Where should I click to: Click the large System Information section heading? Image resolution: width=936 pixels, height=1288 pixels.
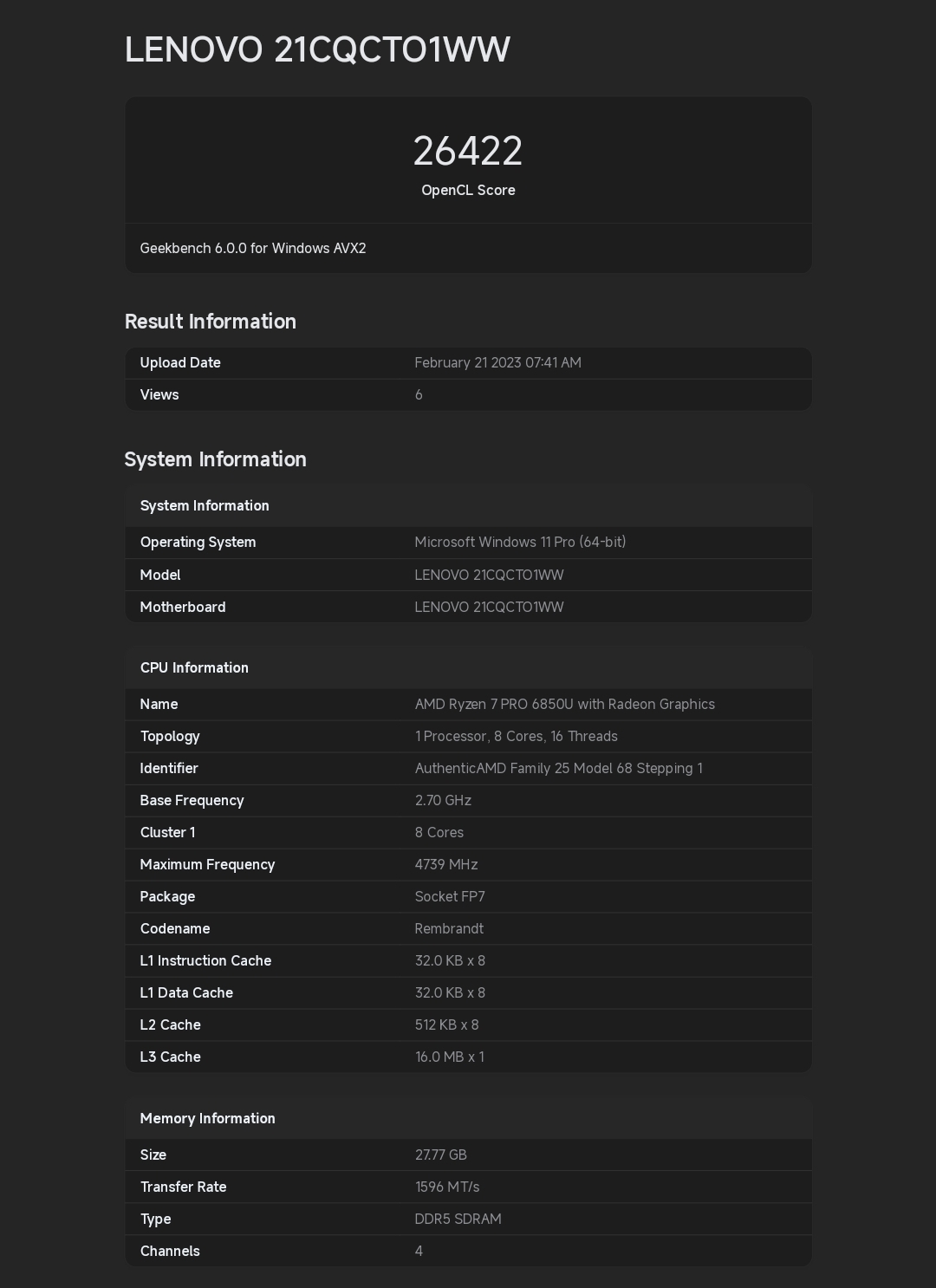(x=216, y=459)
